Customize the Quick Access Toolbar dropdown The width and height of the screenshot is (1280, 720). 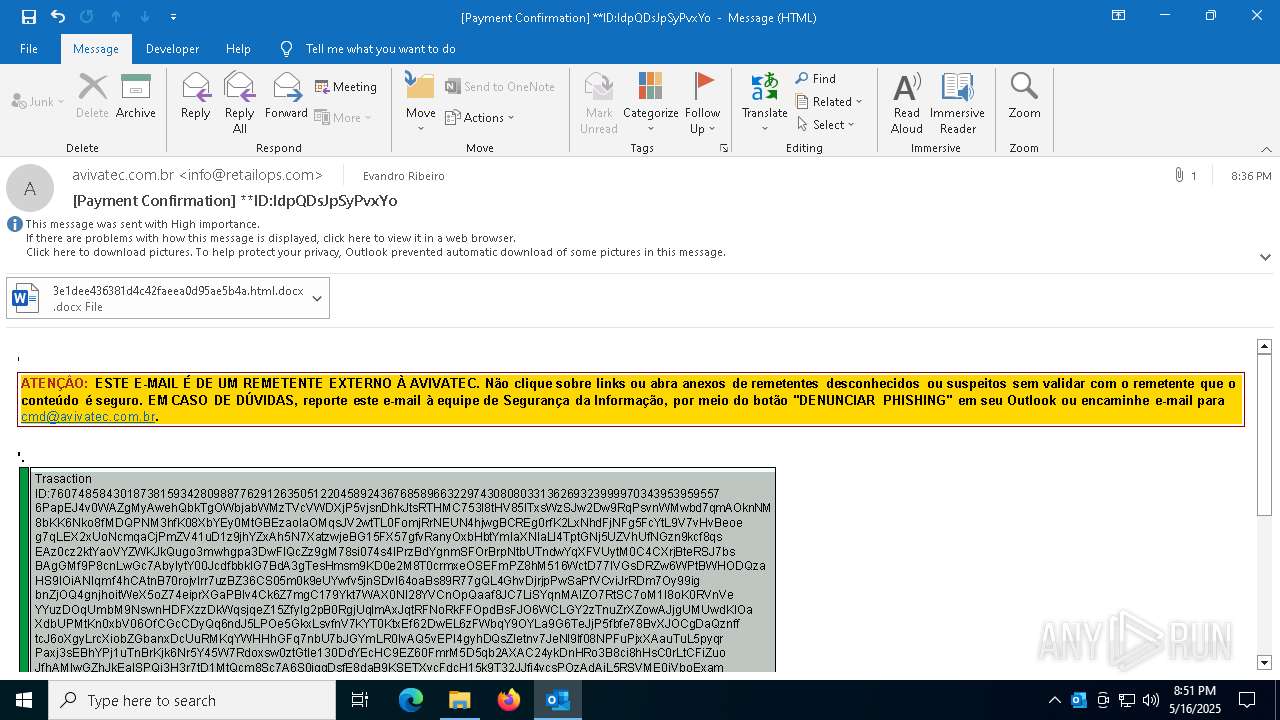point(173,17)
